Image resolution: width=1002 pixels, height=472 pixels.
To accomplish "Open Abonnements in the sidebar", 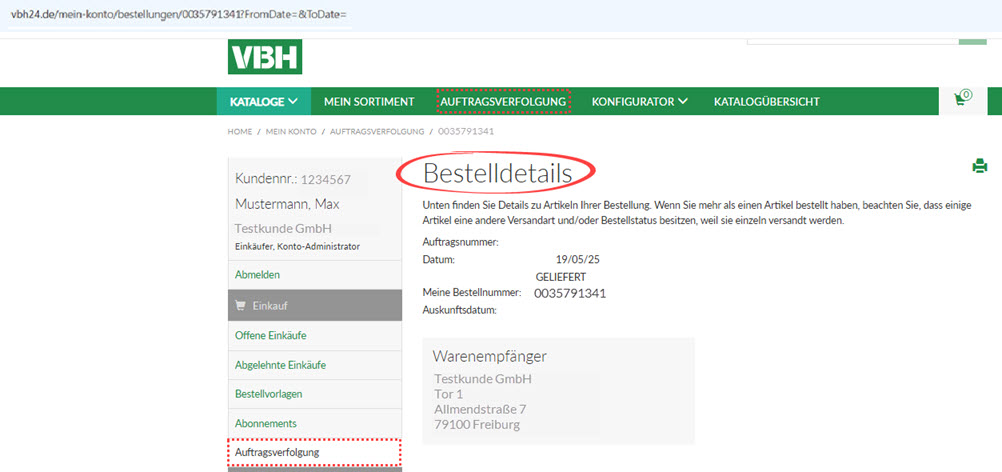I will pyautogui.click(x=266, y=423).
